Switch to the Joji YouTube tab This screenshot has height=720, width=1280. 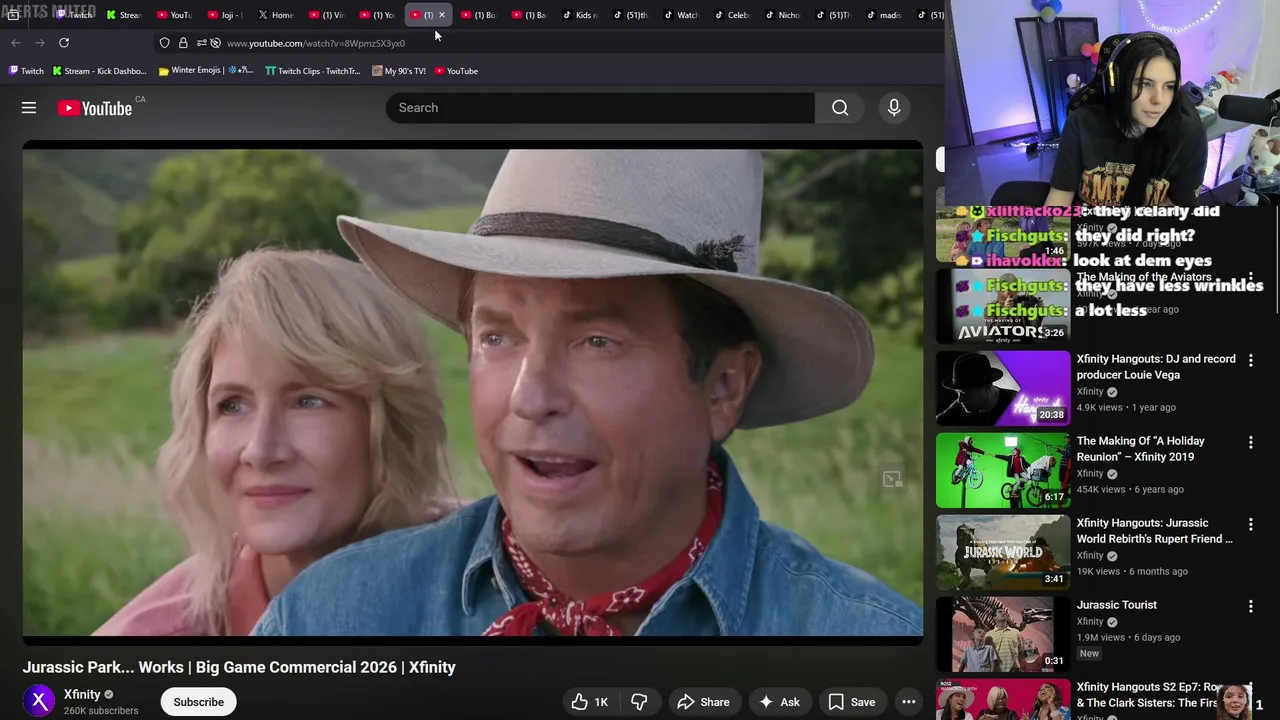coord(225,15)
